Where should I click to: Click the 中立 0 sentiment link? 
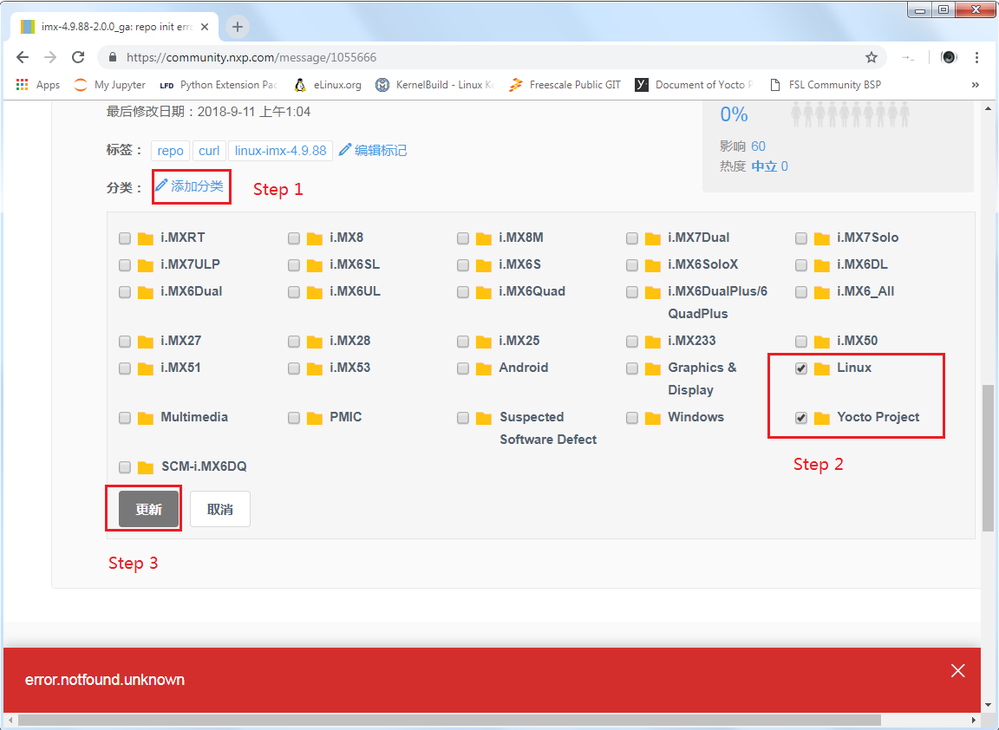click(770, 166)
